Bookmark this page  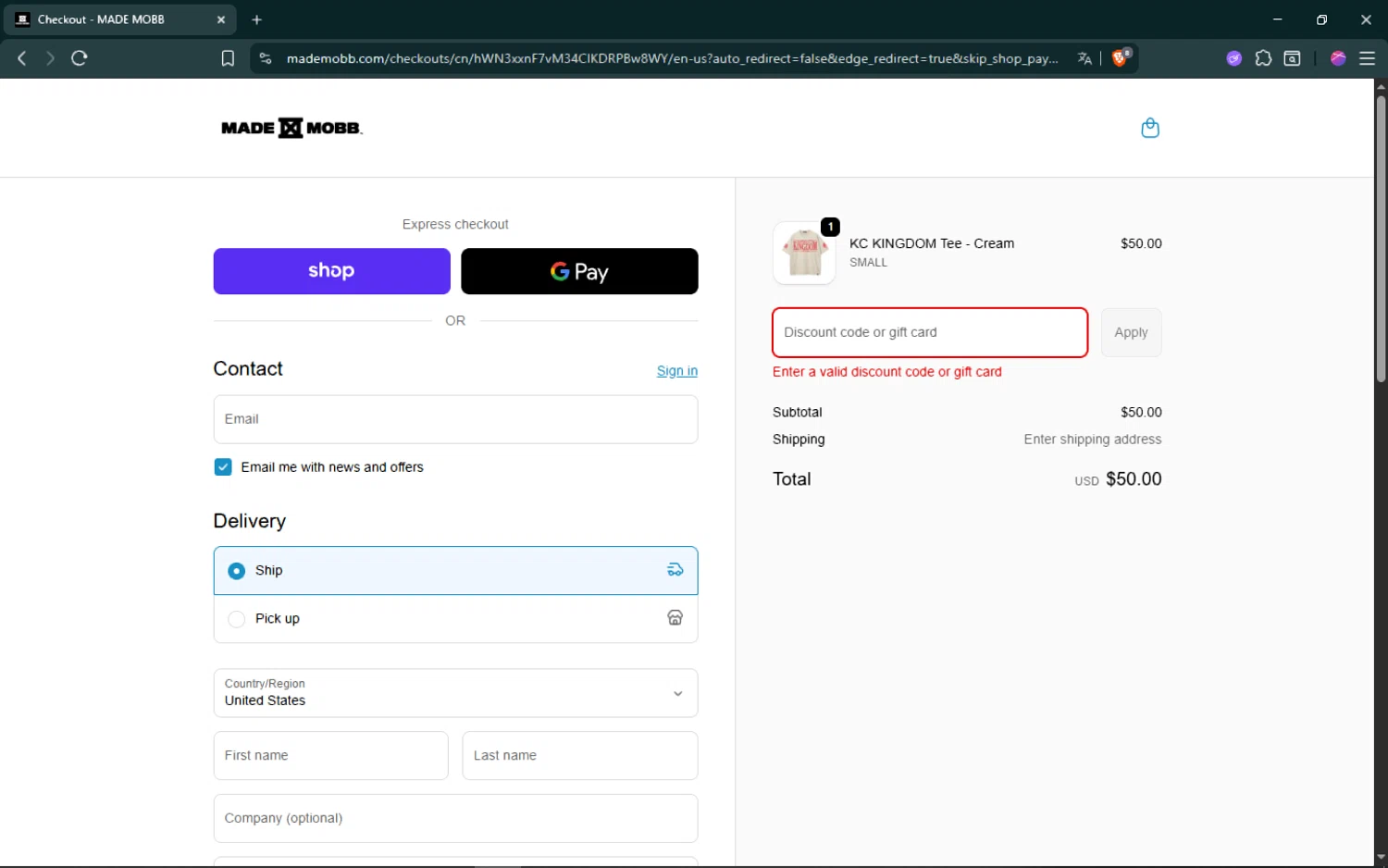click(x=228, y=58)
